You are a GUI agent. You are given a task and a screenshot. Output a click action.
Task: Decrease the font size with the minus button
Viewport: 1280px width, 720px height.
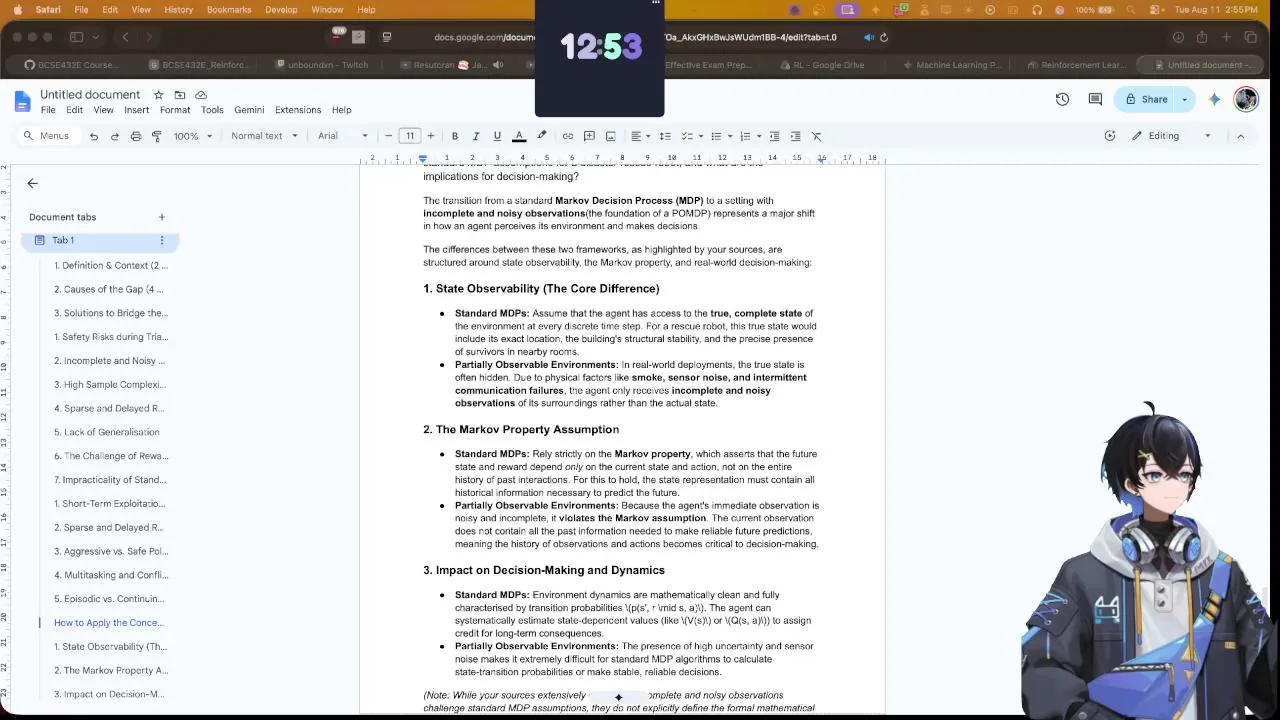click(x=388, y=136)
